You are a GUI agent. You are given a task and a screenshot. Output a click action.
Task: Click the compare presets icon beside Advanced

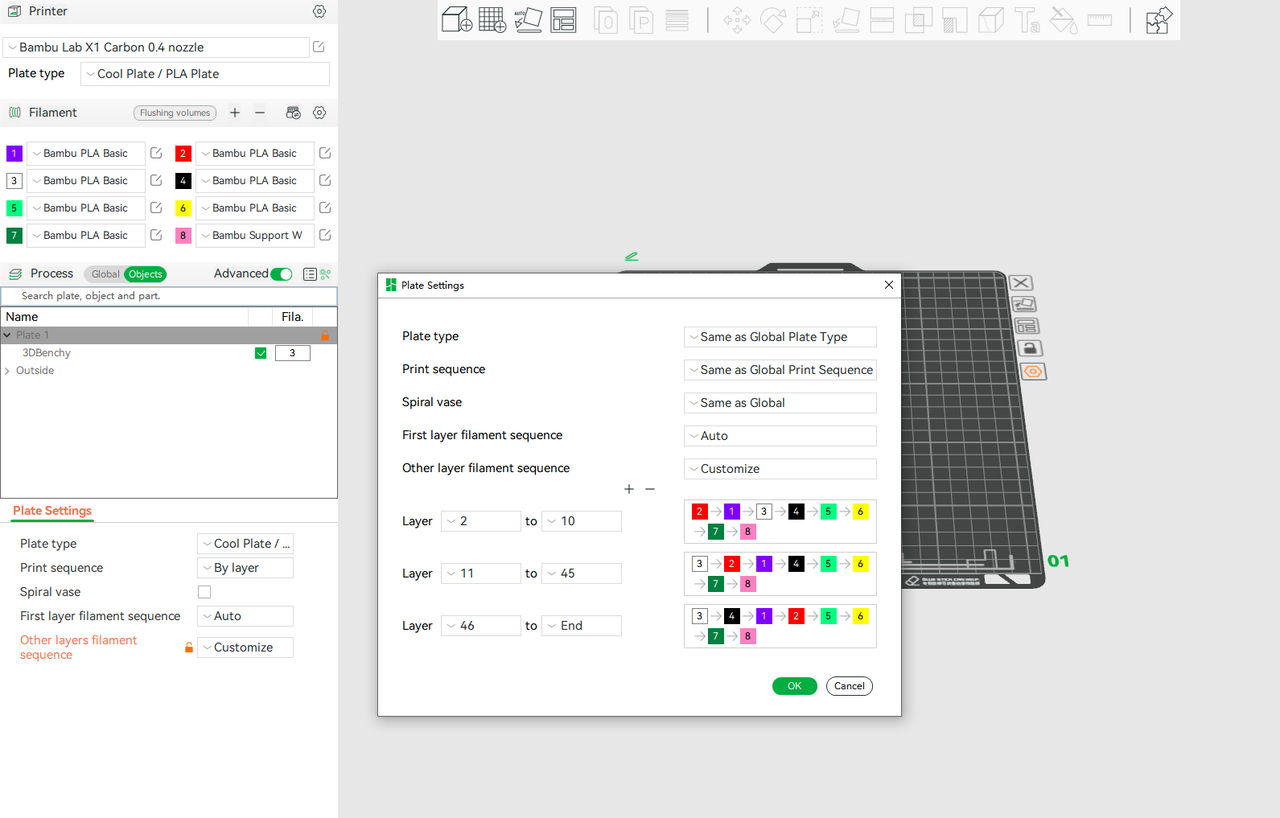(x=326, y=274)
